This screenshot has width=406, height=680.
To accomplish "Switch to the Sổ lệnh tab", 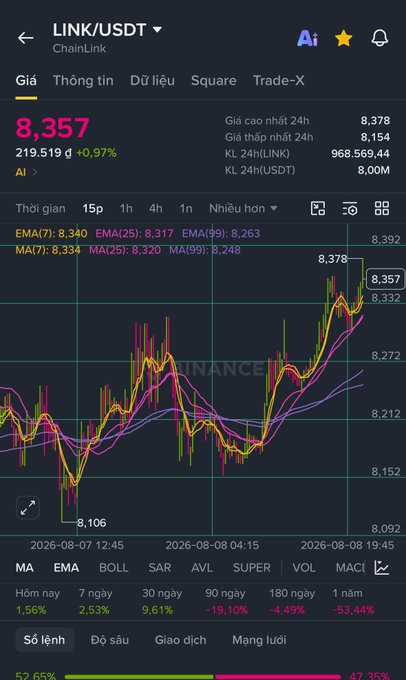I will [45, 640].
